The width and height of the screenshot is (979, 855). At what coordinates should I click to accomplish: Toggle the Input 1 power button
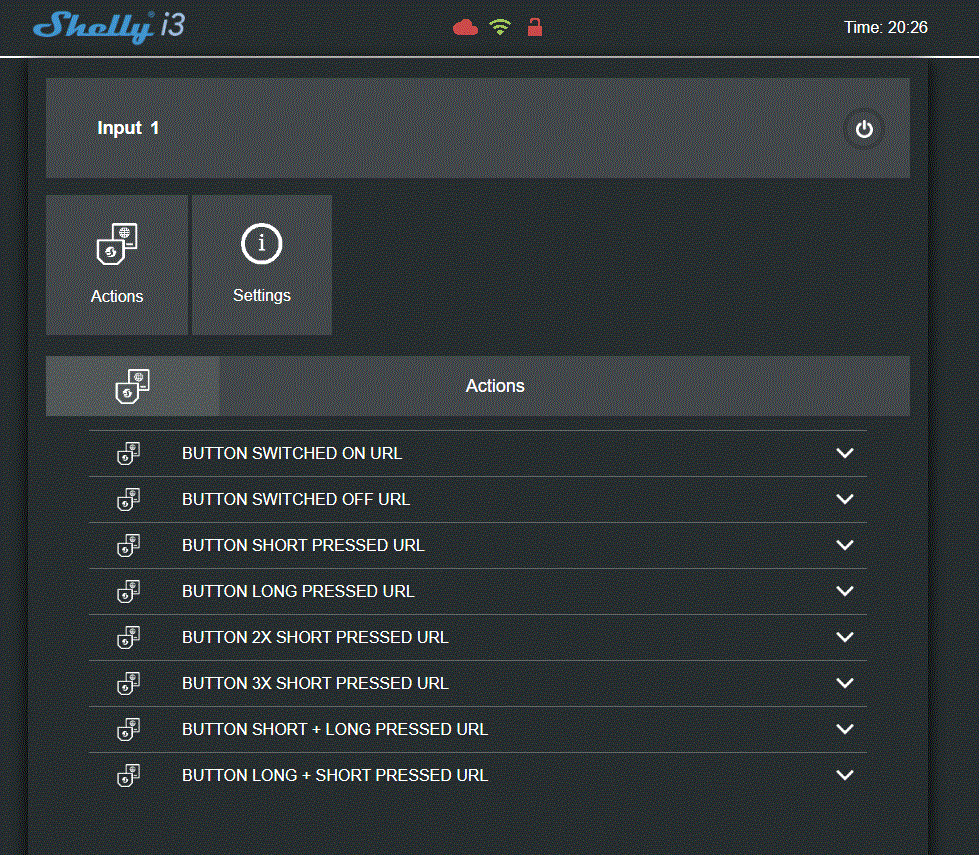pos(864,129)
